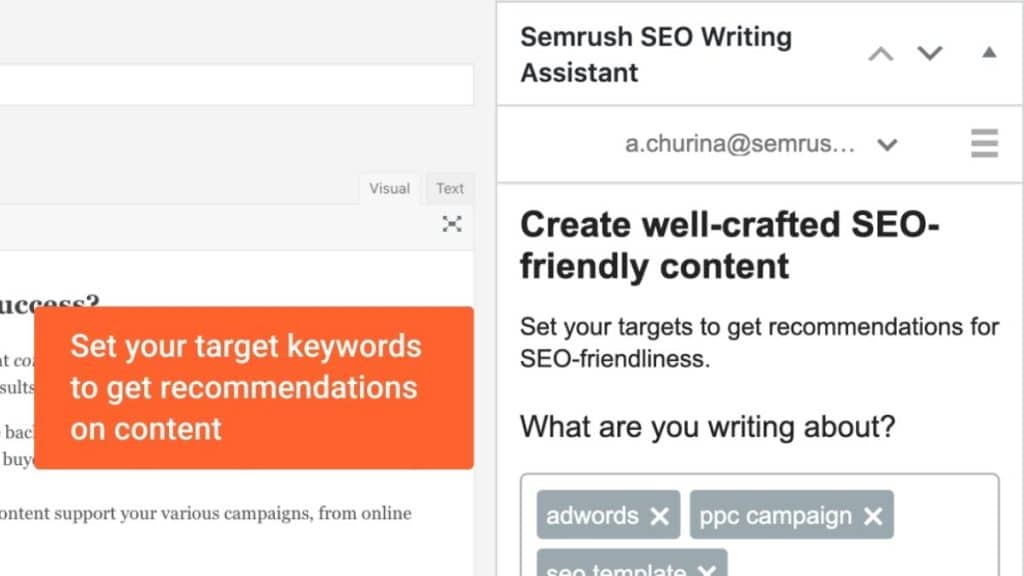Open the hamburger menu in the Semrush panel
The height and width of the screenshot is (576, 1024).
click(x=984, y=144)
